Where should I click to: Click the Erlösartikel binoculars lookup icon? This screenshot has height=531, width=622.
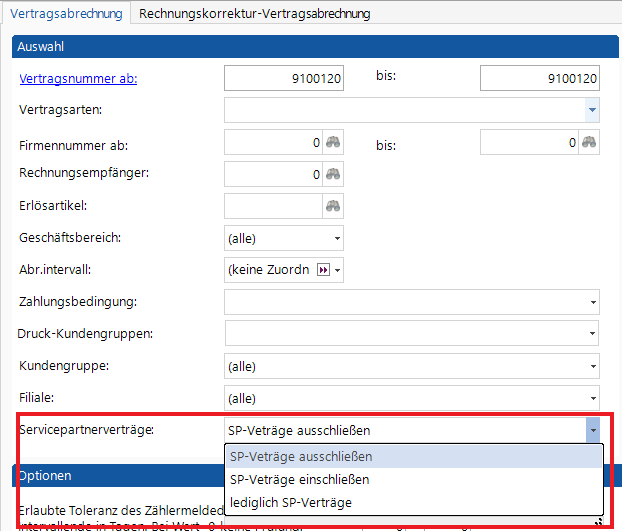click(333, 206)
